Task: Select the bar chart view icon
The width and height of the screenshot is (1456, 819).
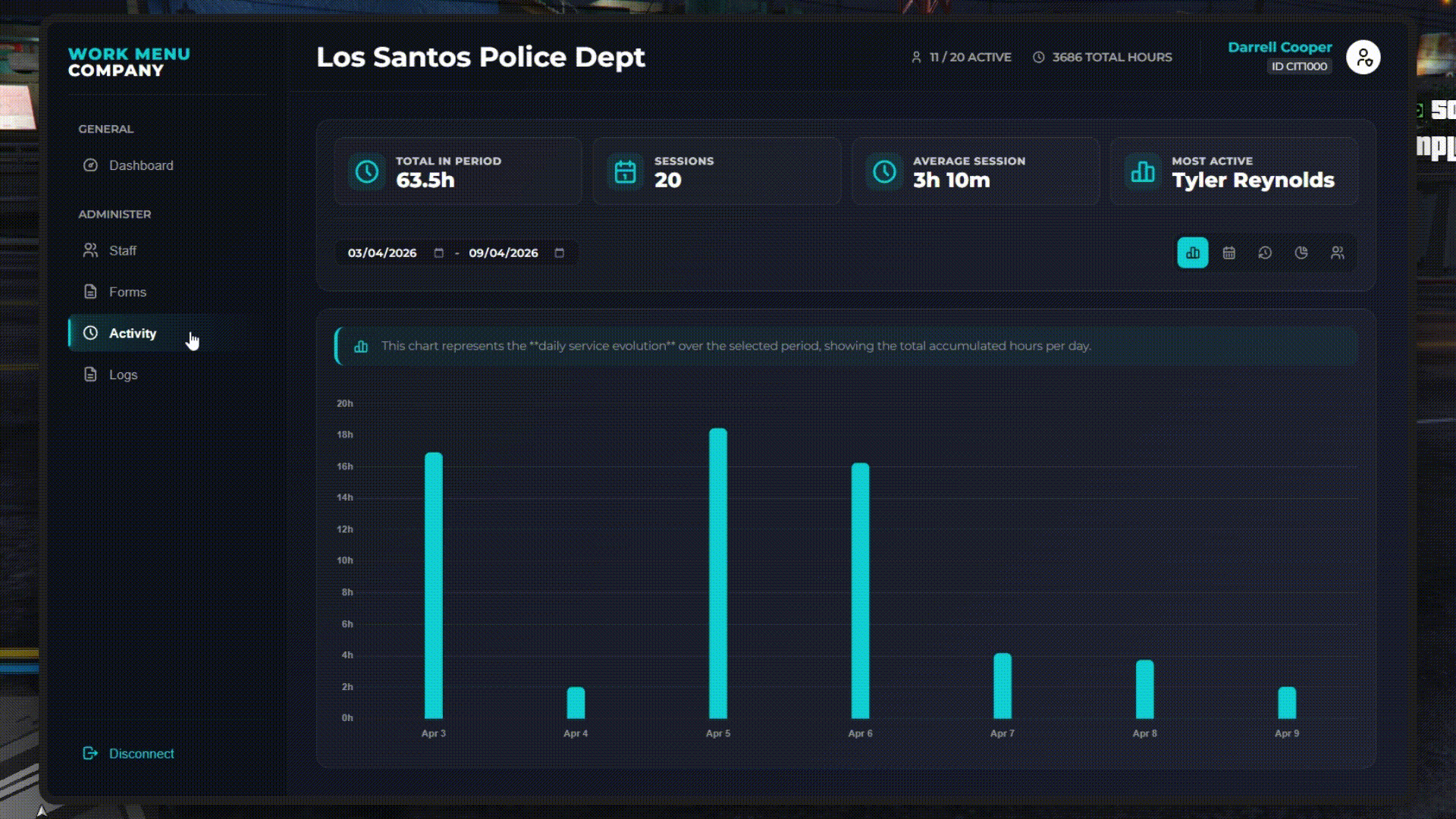Action: 1192,253
